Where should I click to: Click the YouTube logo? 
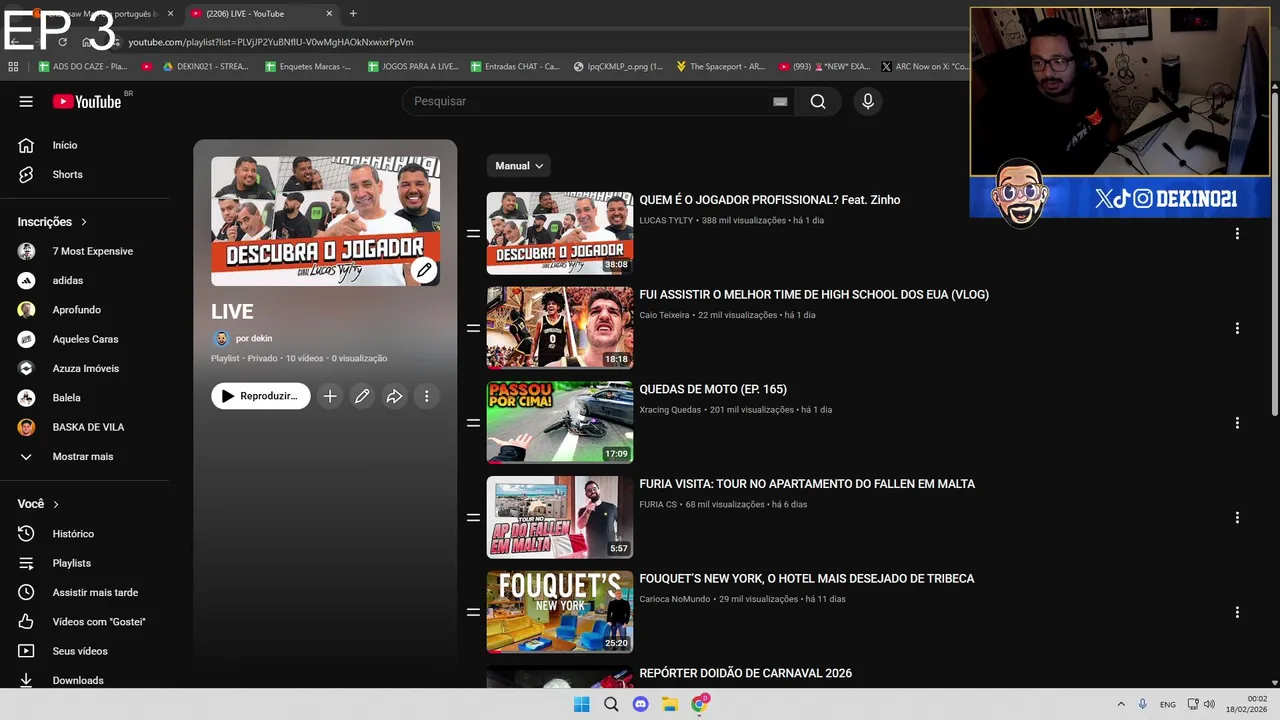click(x=87, y=101)
